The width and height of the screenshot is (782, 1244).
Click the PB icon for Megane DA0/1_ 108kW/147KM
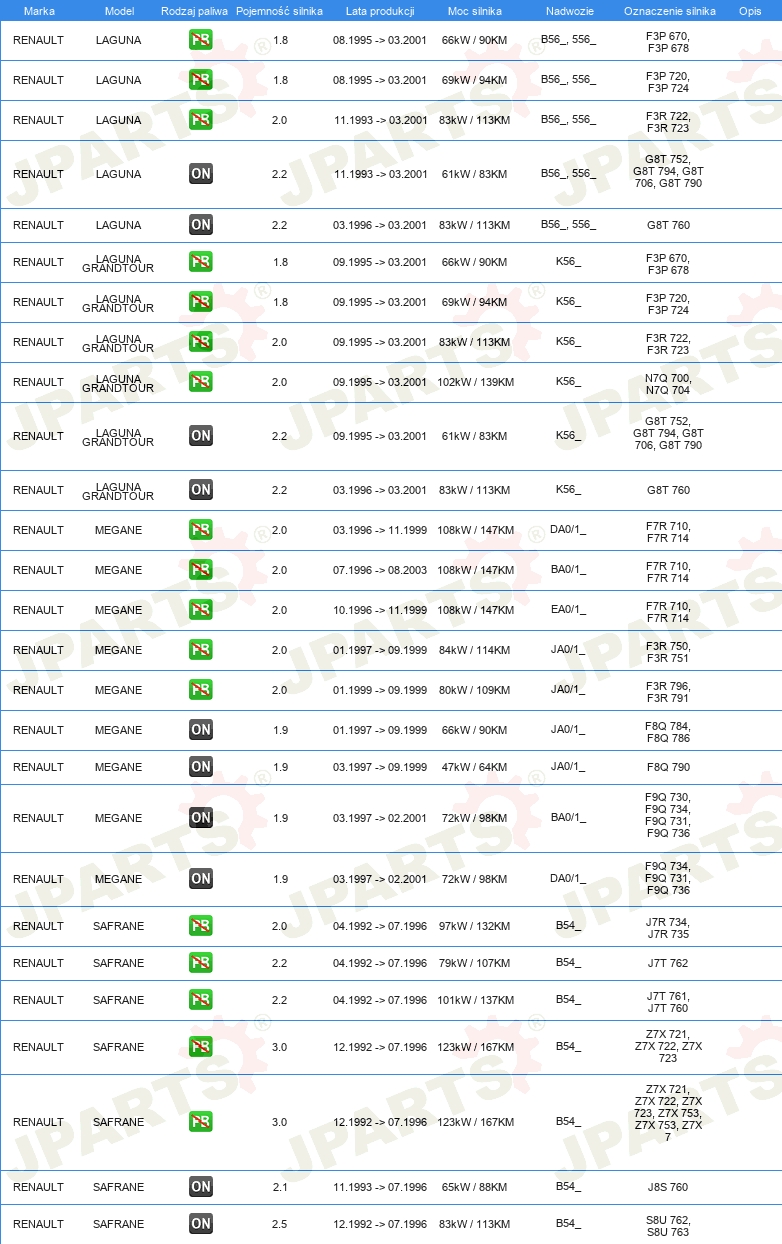point(201,530)
